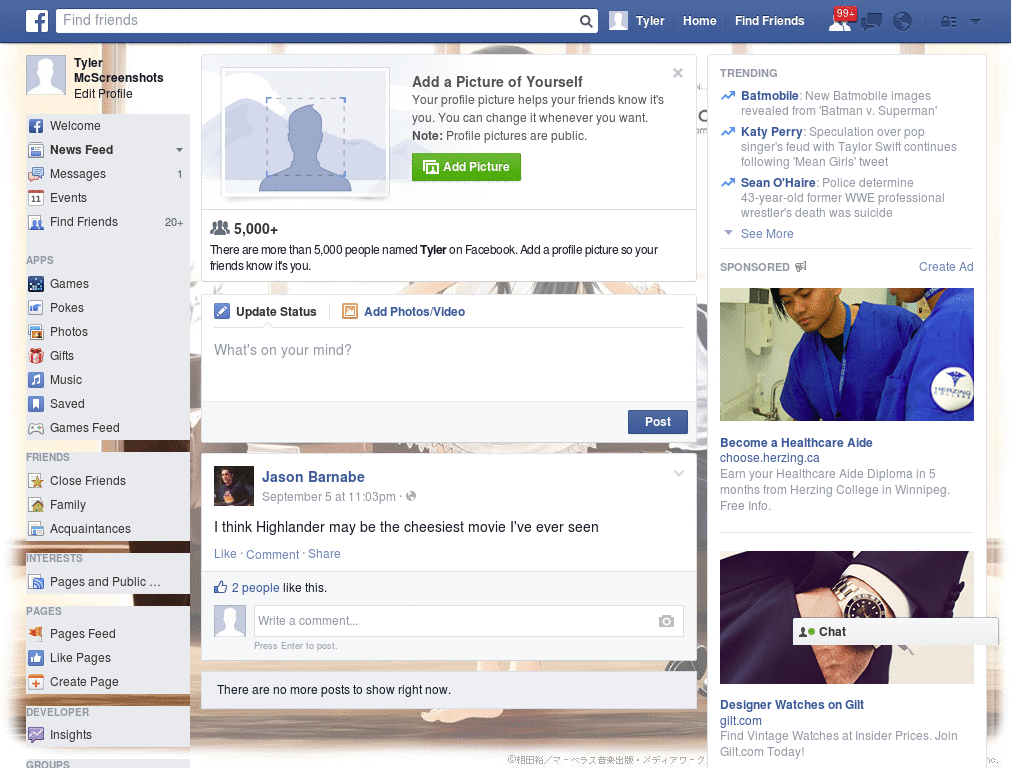This screenshot has width=1024, height=768.
Task: Click the Acquaintances icon
Action: (x=36, y=529)
